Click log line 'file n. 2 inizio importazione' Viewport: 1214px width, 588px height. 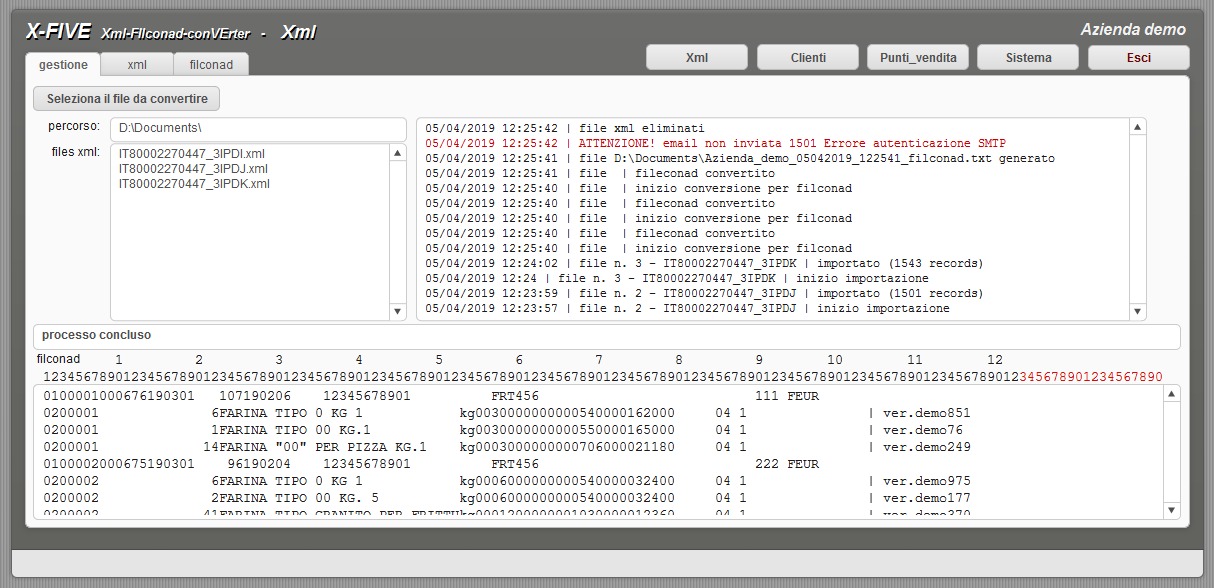coord(687,308)
